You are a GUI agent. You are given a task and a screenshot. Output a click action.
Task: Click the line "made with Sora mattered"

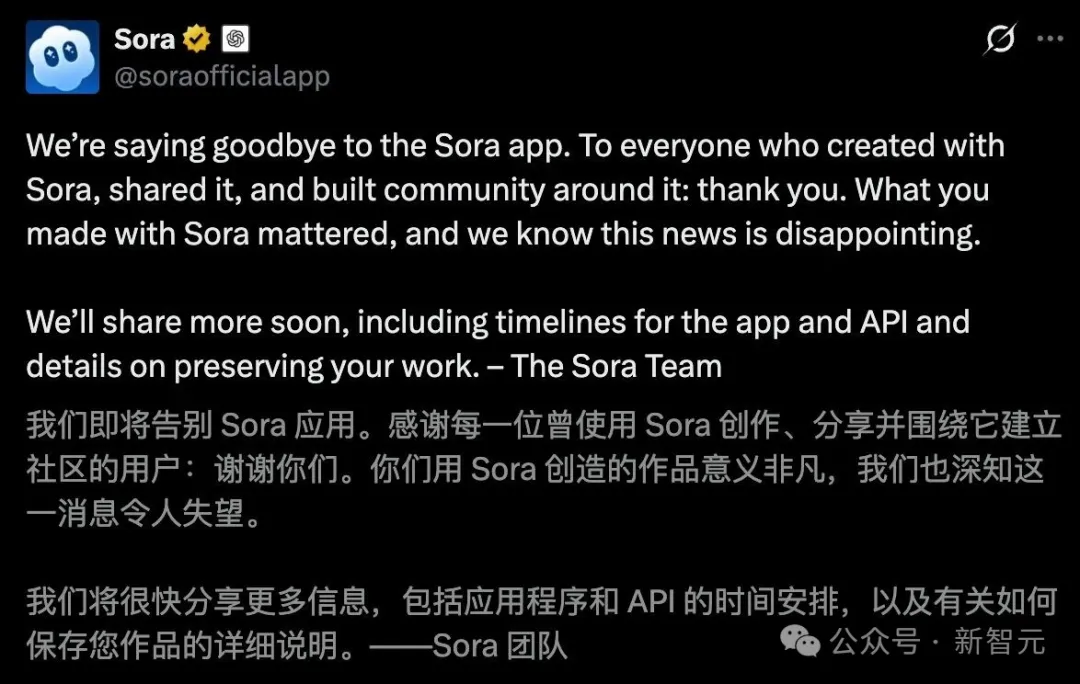pyautogui.click(x=503, y=234)
